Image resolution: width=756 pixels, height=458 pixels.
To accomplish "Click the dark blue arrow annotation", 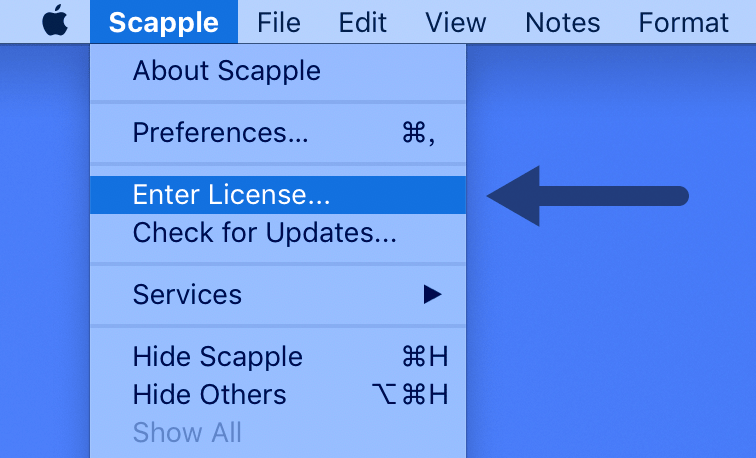I will (x=588, y=196).
